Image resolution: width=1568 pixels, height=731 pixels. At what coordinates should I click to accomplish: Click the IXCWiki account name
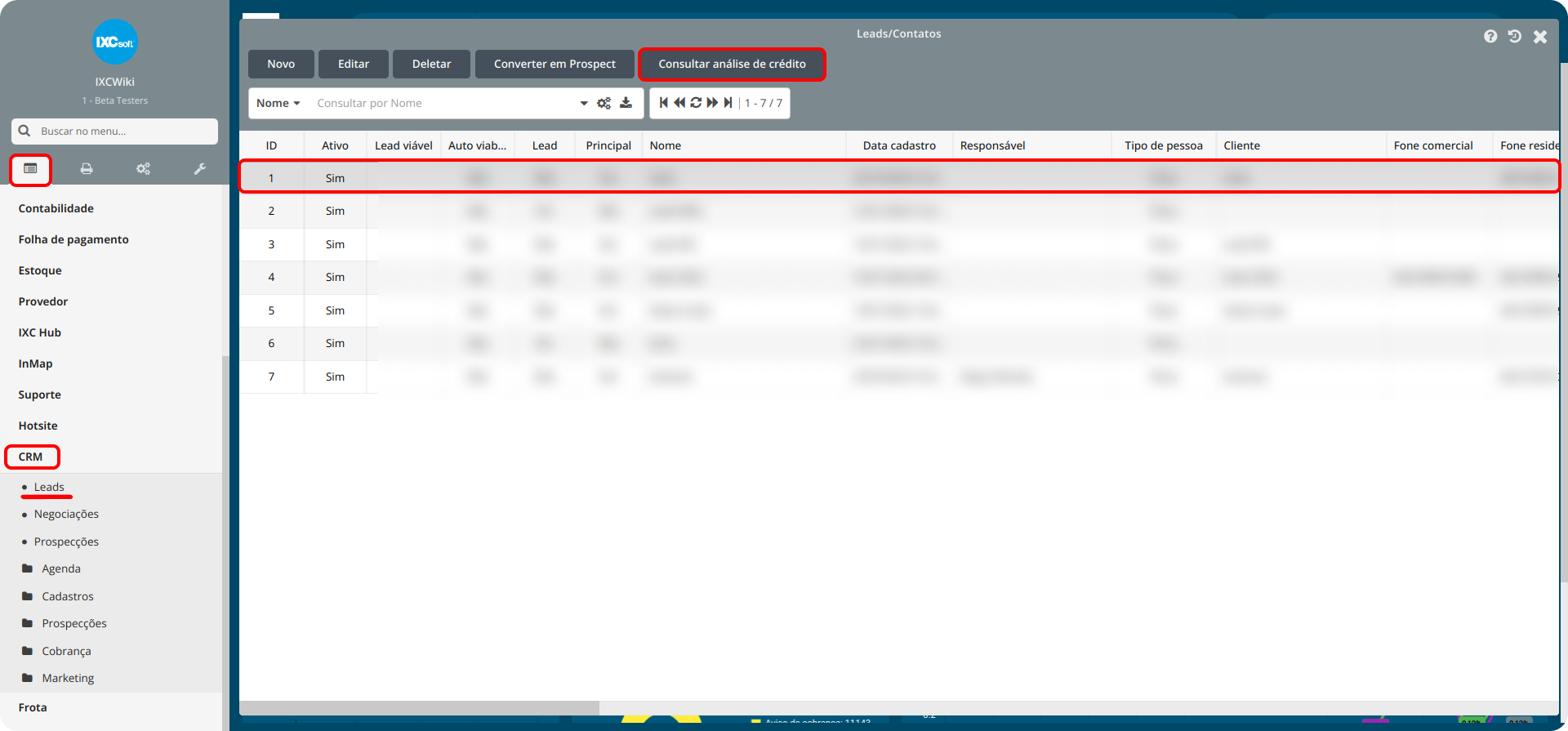[114, 82]
